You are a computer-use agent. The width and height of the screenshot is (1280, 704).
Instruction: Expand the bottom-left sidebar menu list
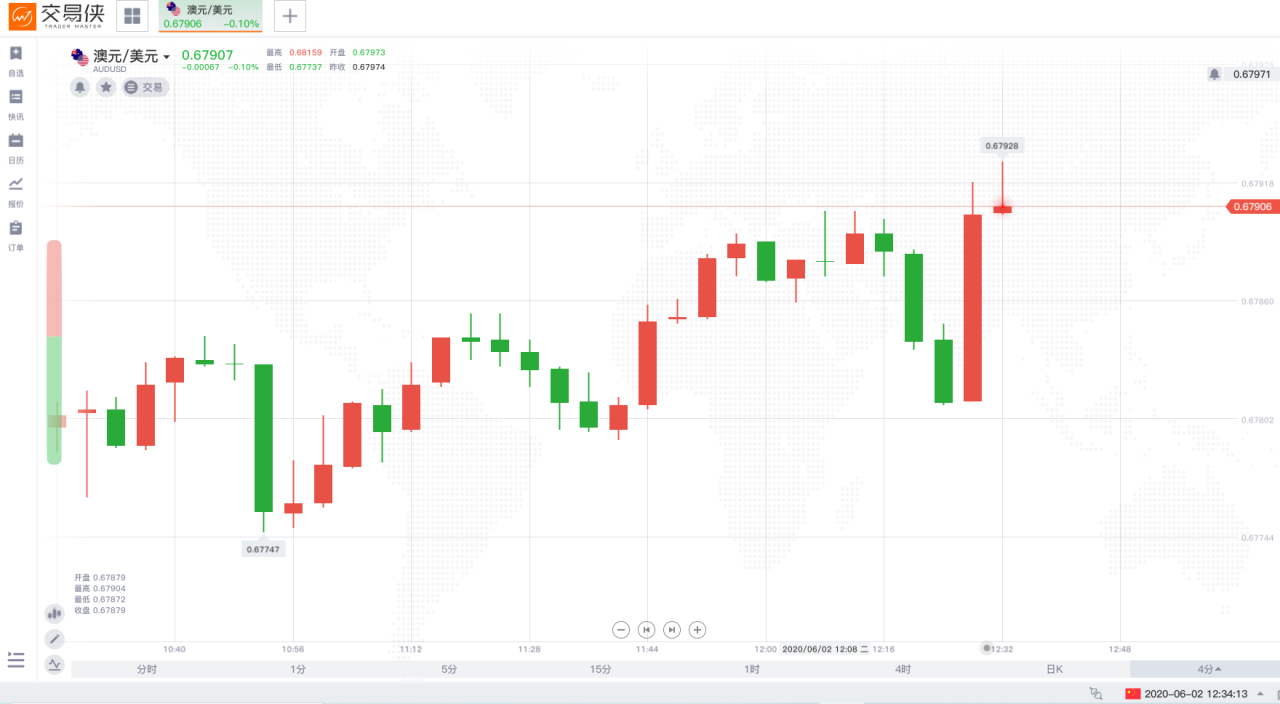tap(15, 659)
